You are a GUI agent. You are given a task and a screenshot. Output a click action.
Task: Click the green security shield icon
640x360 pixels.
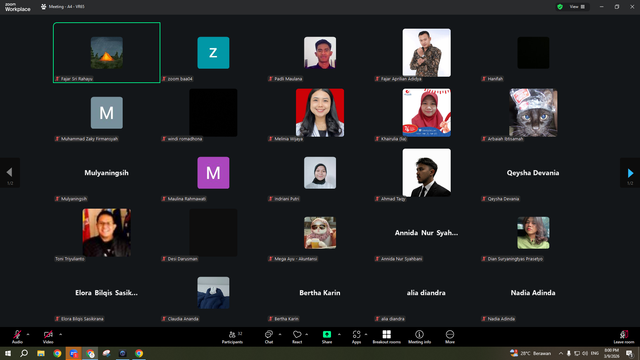560,7
